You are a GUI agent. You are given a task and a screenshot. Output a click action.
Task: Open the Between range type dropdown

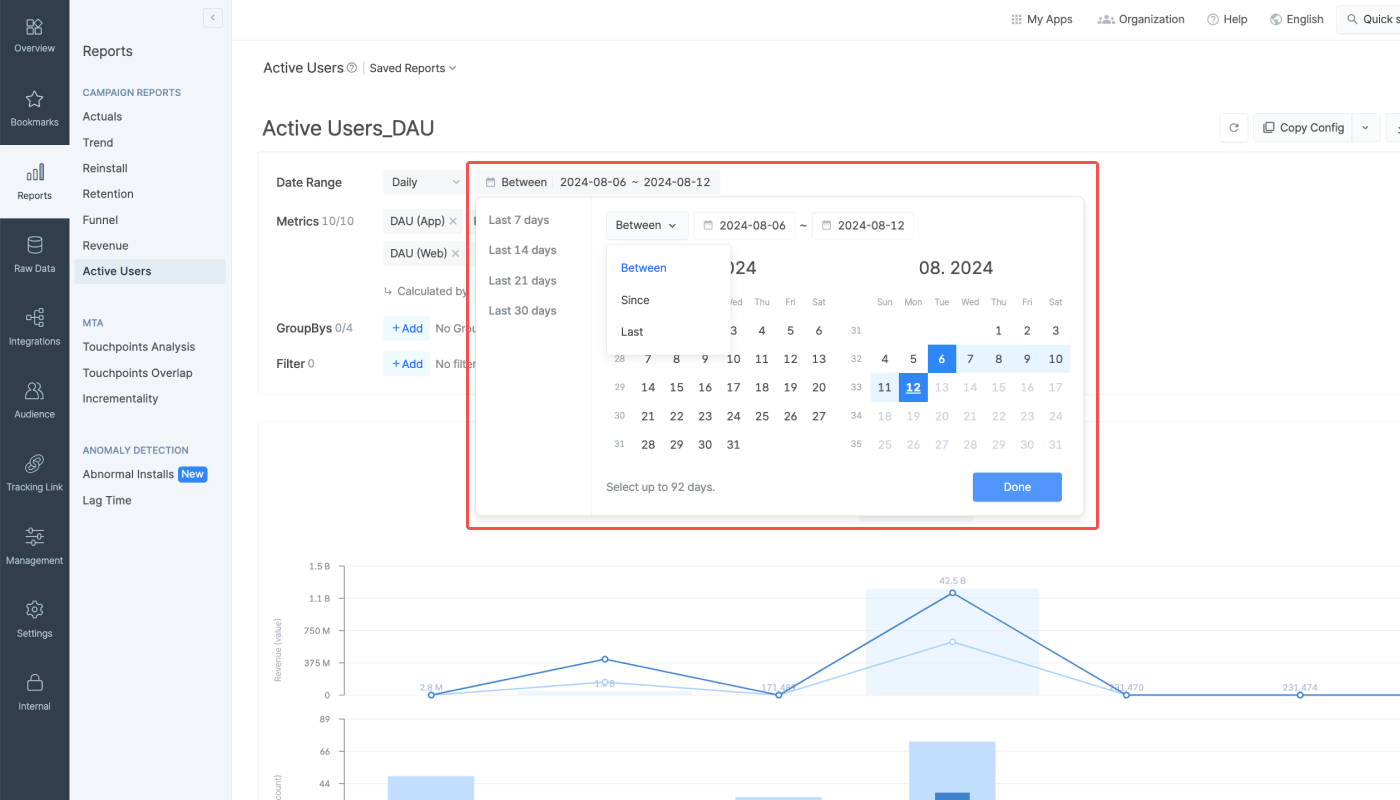click(647, 226)
